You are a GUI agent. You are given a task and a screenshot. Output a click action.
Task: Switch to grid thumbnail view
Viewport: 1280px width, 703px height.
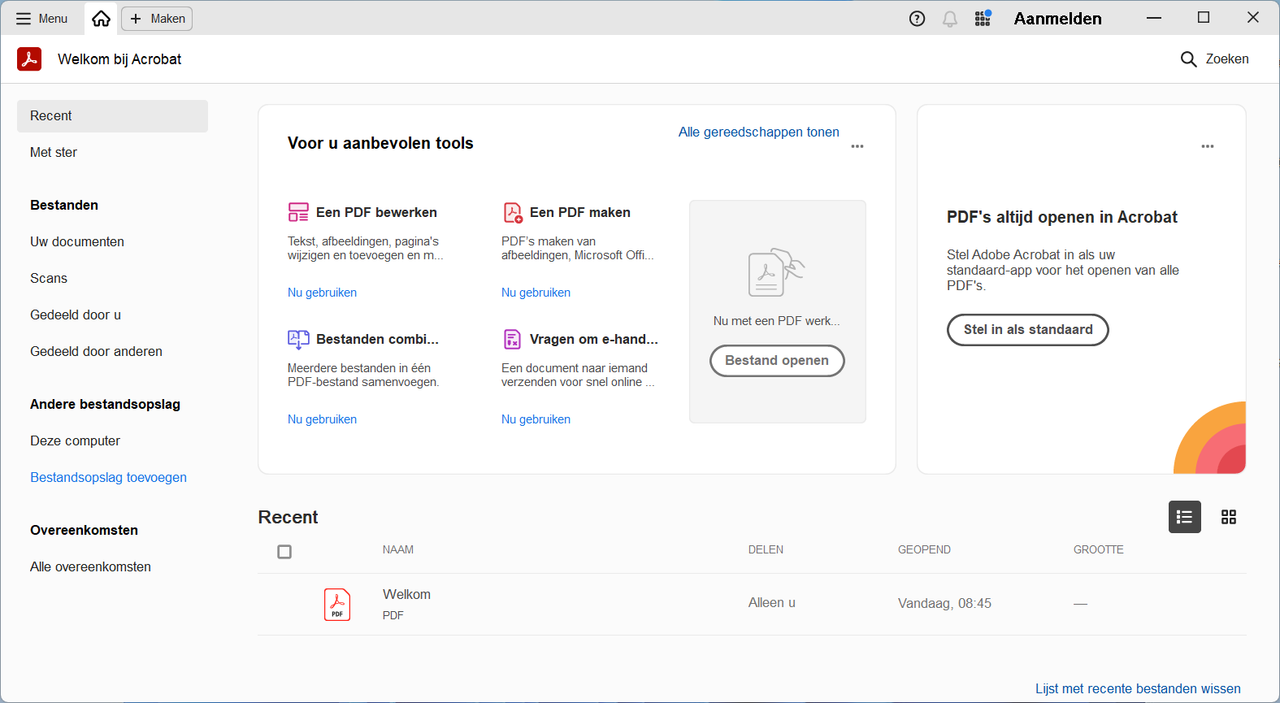1229,517
